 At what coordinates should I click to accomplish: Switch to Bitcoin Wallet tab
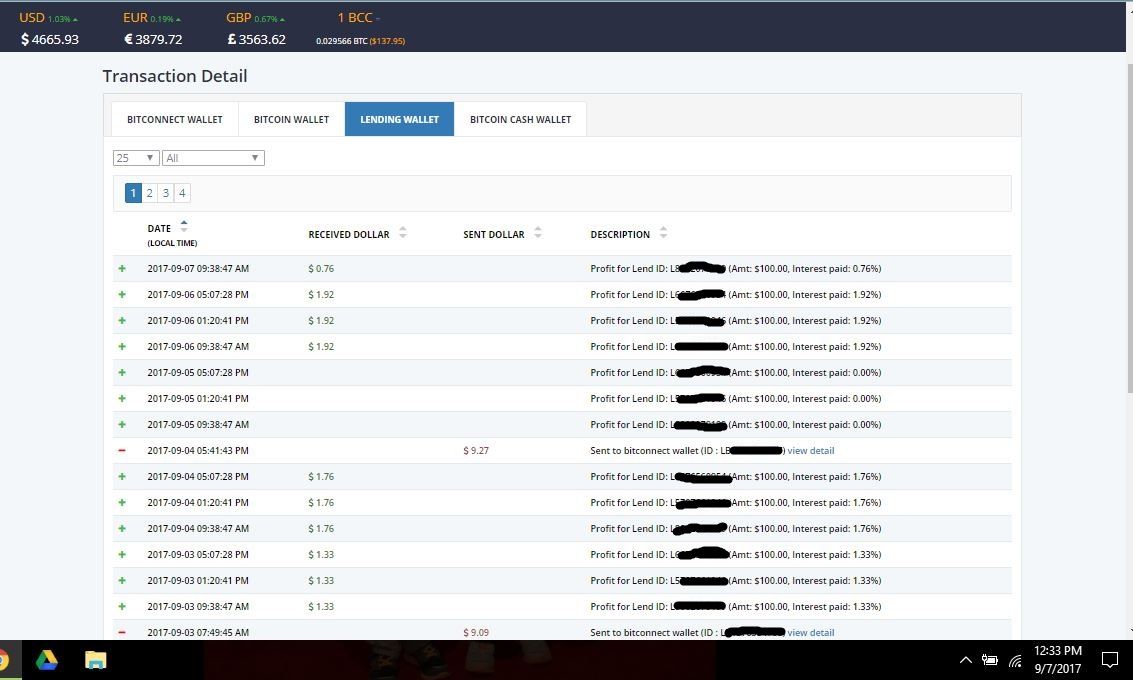[x=291, y=119]
